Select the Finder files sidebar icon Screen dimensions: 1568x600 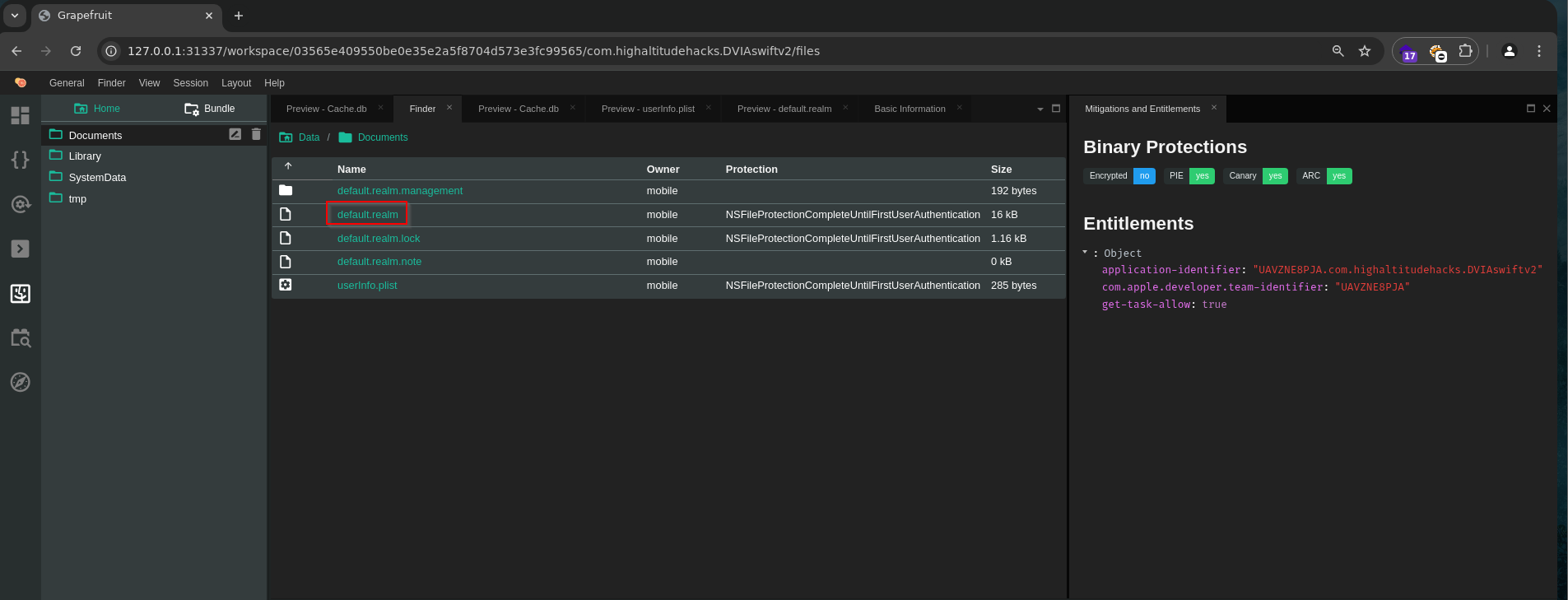pyautogui.click(x=21, y=293)
